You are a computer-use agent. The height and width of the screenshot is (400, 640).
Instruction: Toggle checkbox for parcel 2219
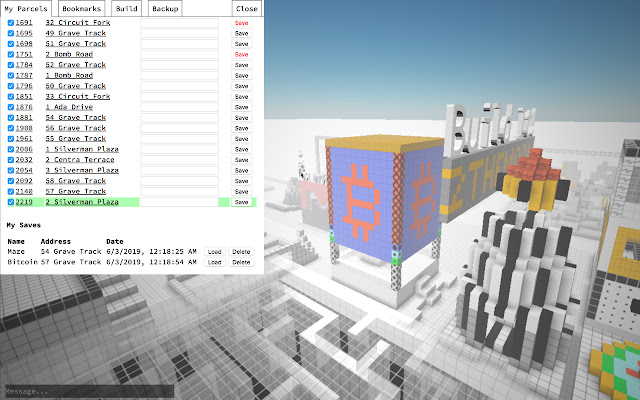(11, 202)
